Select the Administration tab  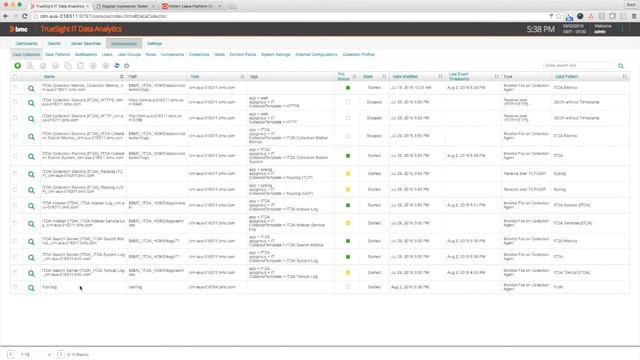(x=124, y=43)
